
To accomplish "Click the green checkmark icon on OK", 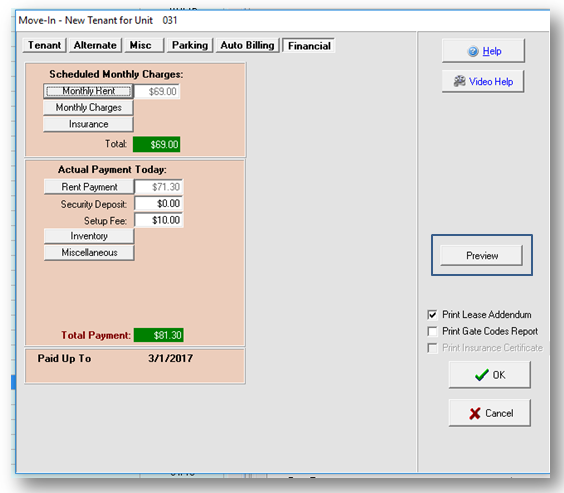I will tap(482, 375).
